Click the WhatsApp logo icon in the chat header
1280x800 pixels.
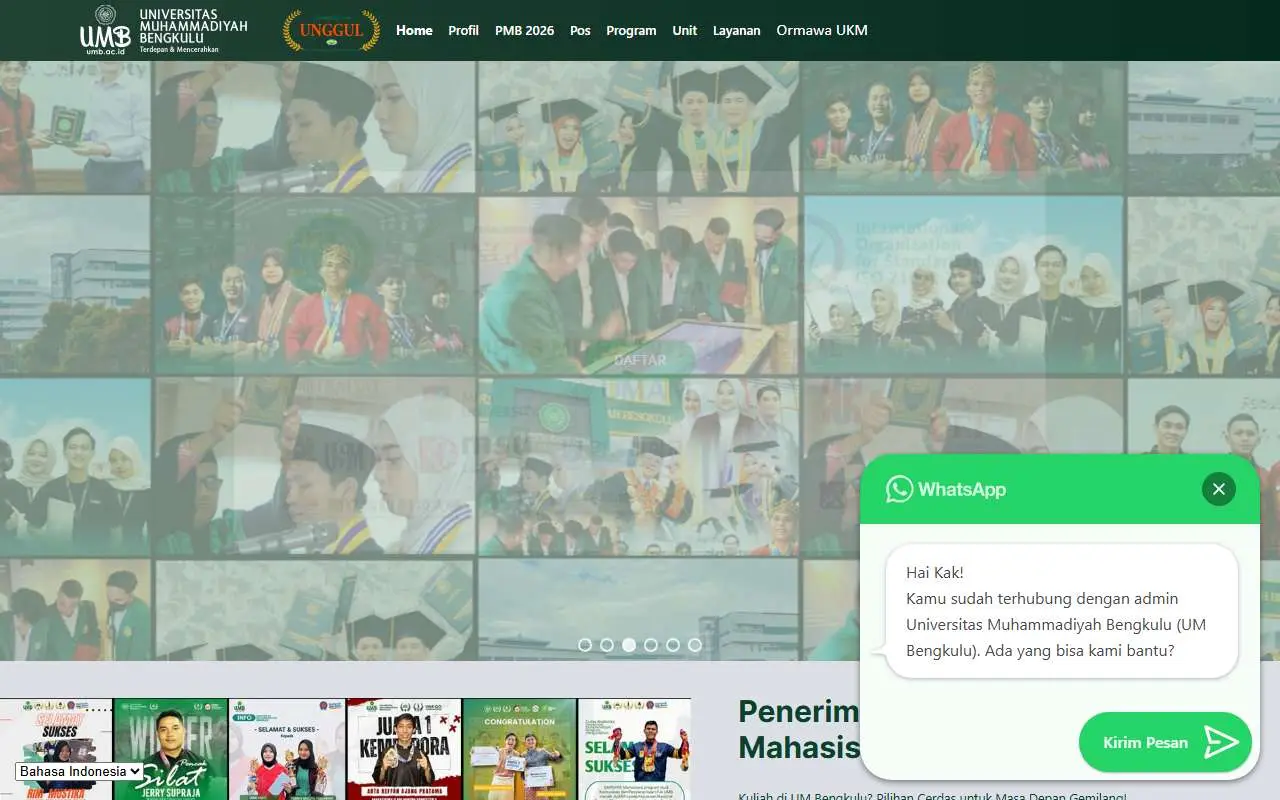click(x=899, y=489)
